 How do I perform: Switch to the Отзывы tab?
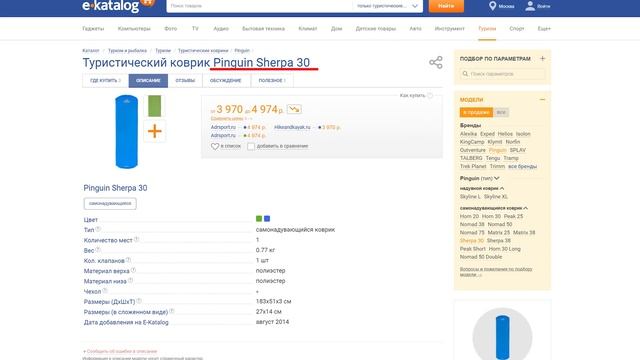coord(185,80)
